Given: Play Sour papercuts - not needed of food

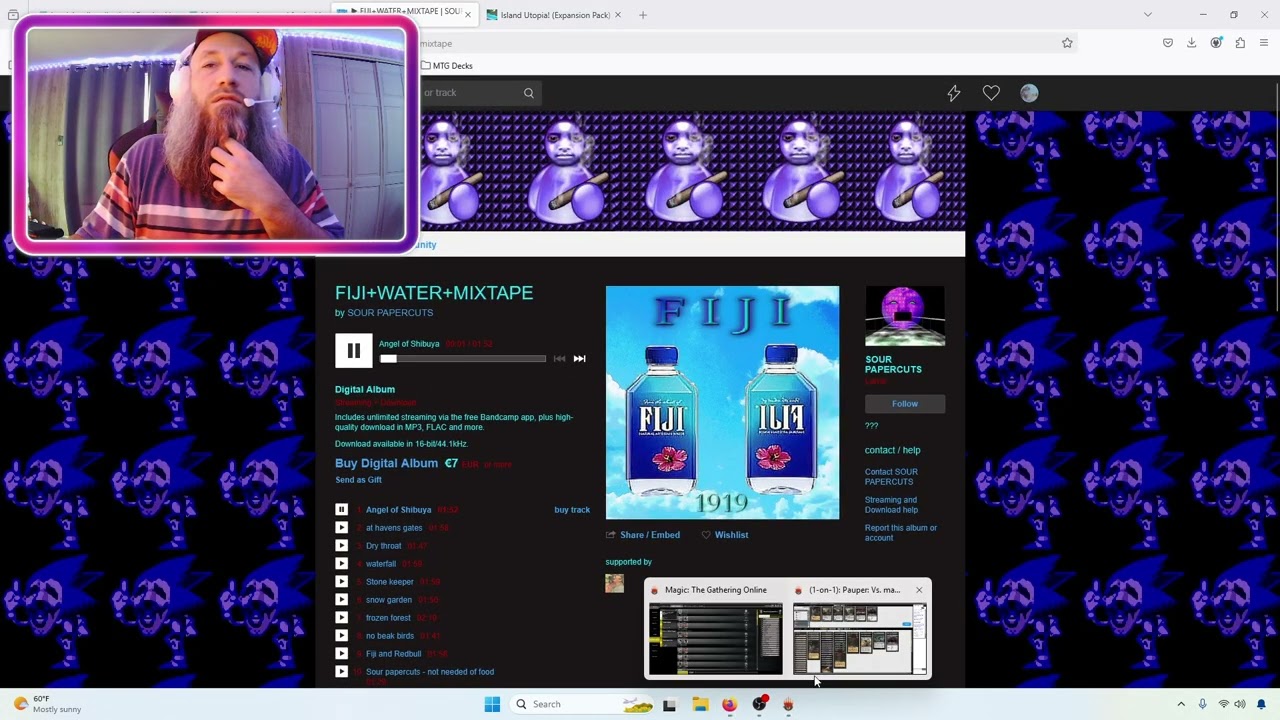Looking at the screenshot, I should pyautogui.click(x=341, y=672).
